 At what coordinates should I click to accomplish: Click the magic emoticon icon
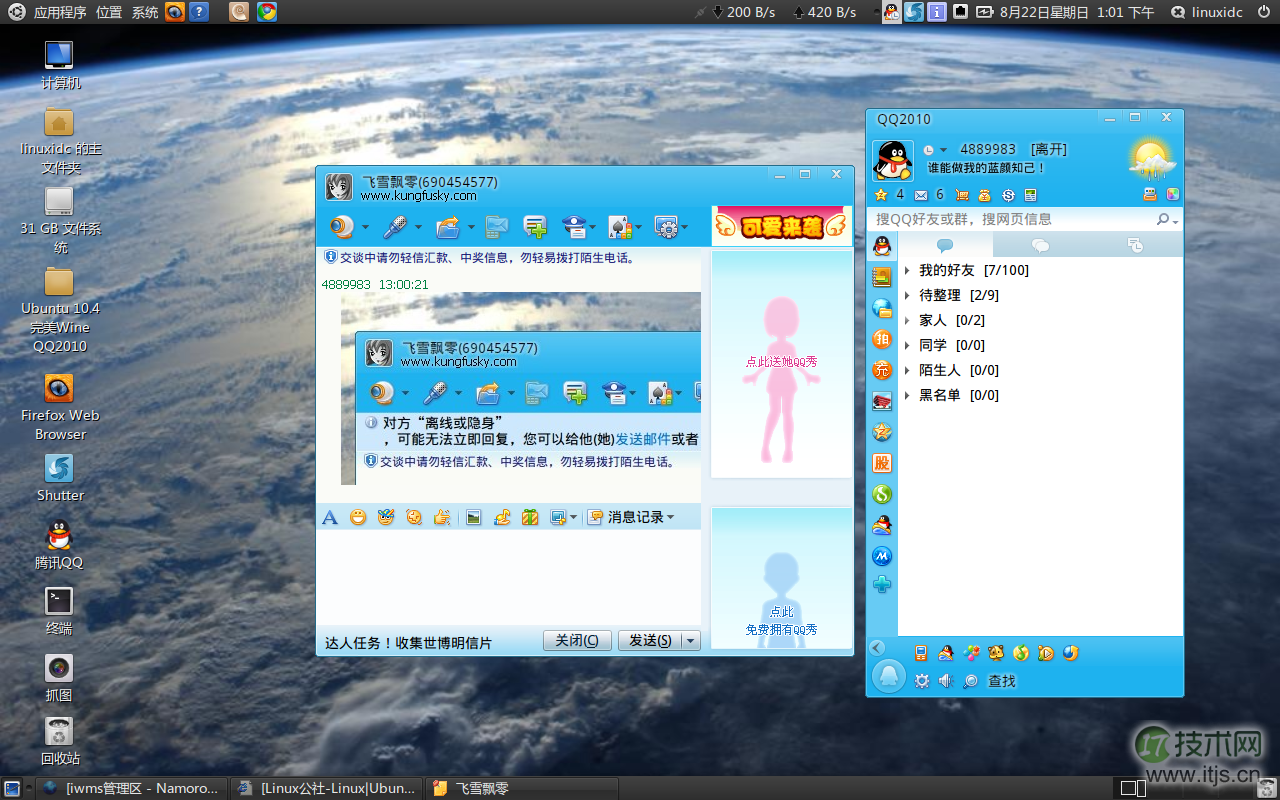point(386,517)
